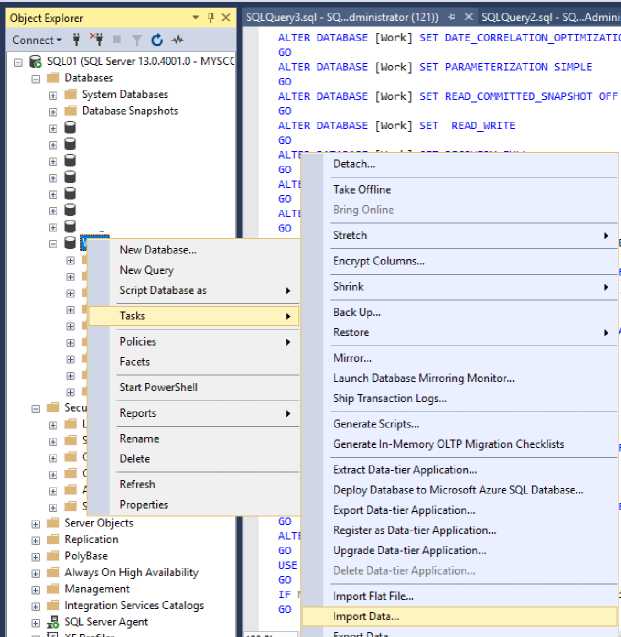Image resolution: width=621 pixels, height=637 pixels.
Task: Close the SQLQuery3.sql tab
Action: click(x=468, y=17)
